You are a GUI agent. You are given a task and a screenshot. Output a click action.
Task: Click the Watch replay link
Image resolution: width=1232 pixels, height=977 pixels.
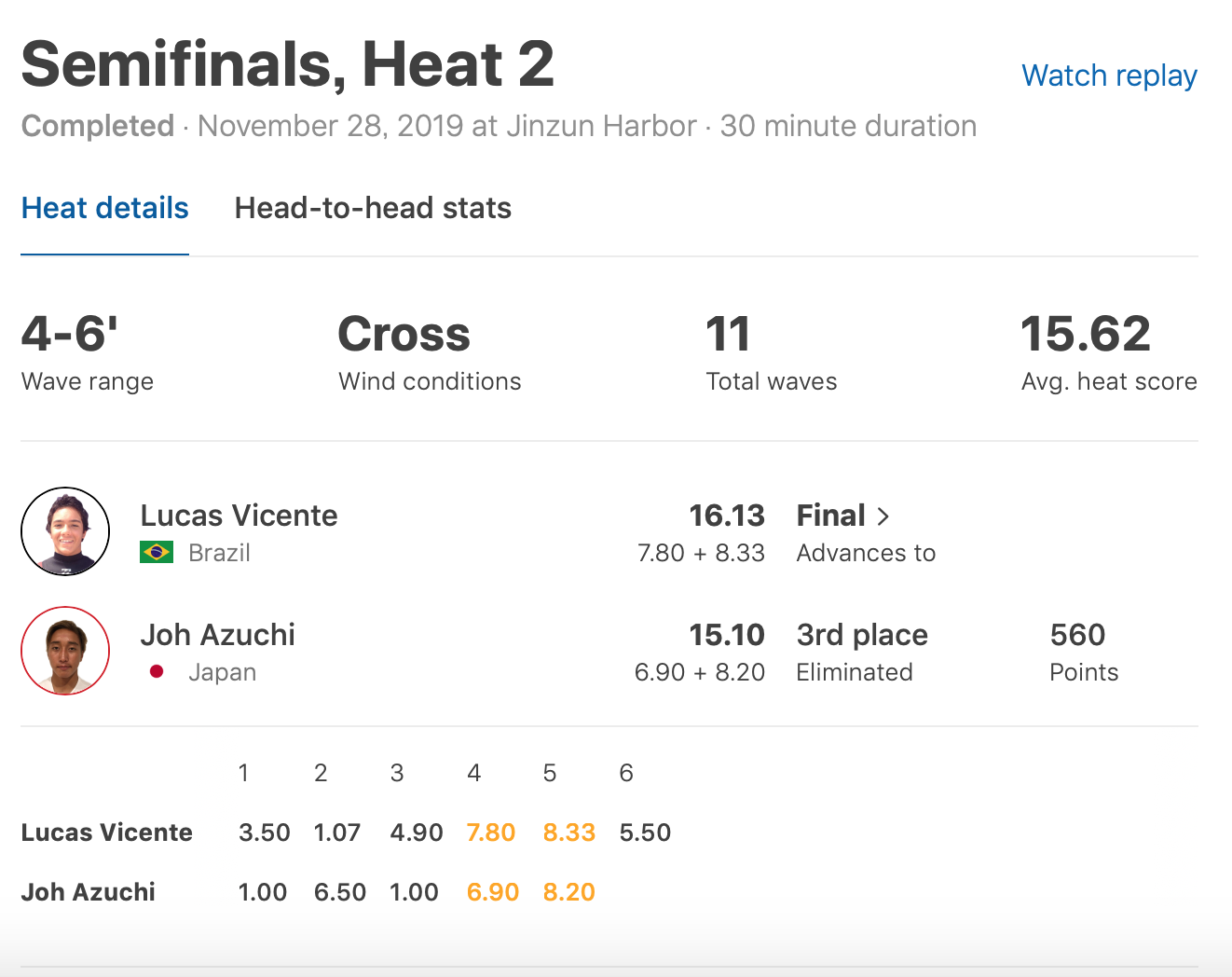(1109, 76)
